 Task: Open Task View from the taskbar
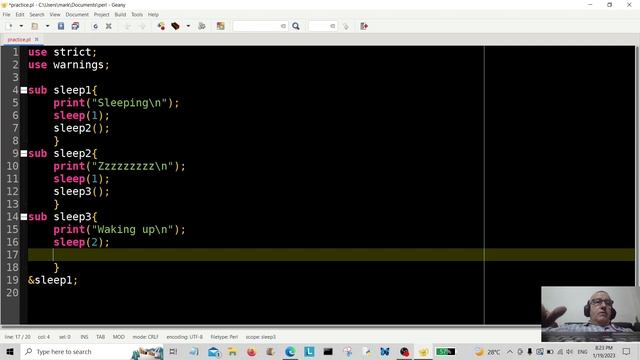pyautogui.click(x=173, y=351)
